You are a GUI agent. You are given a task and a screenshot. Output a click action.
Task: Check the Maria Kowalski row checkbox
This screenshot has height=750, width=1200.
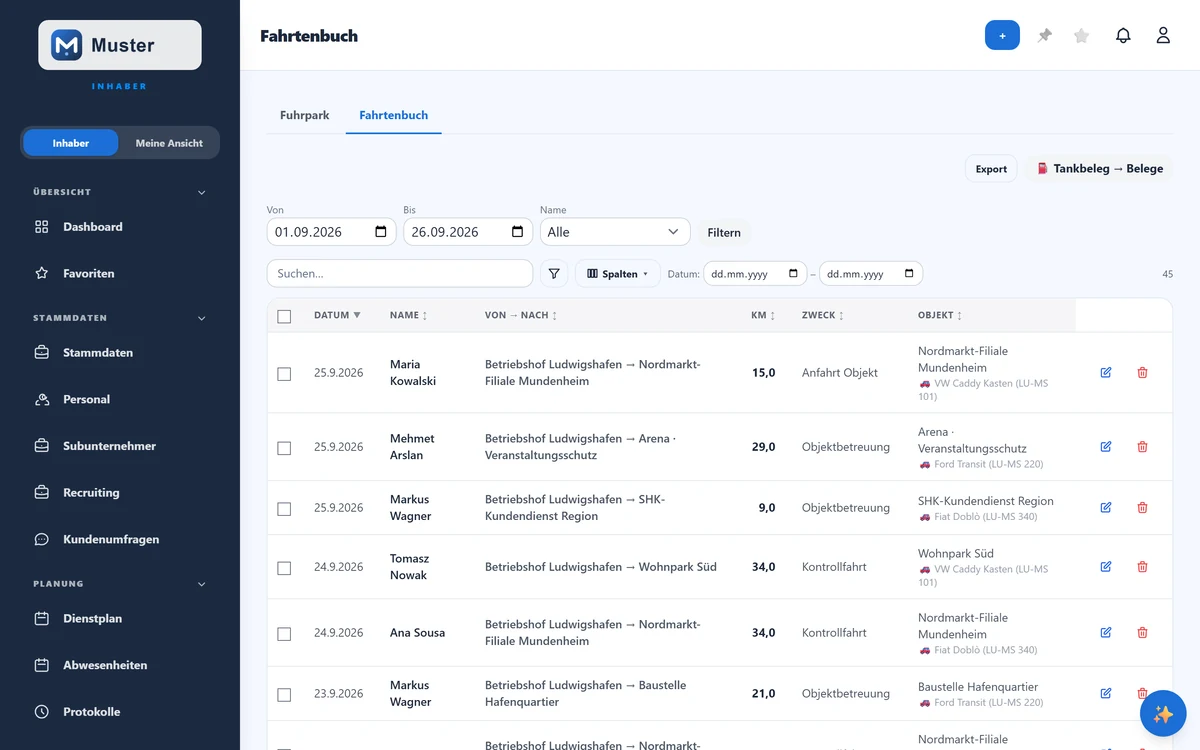click(284, 373)
